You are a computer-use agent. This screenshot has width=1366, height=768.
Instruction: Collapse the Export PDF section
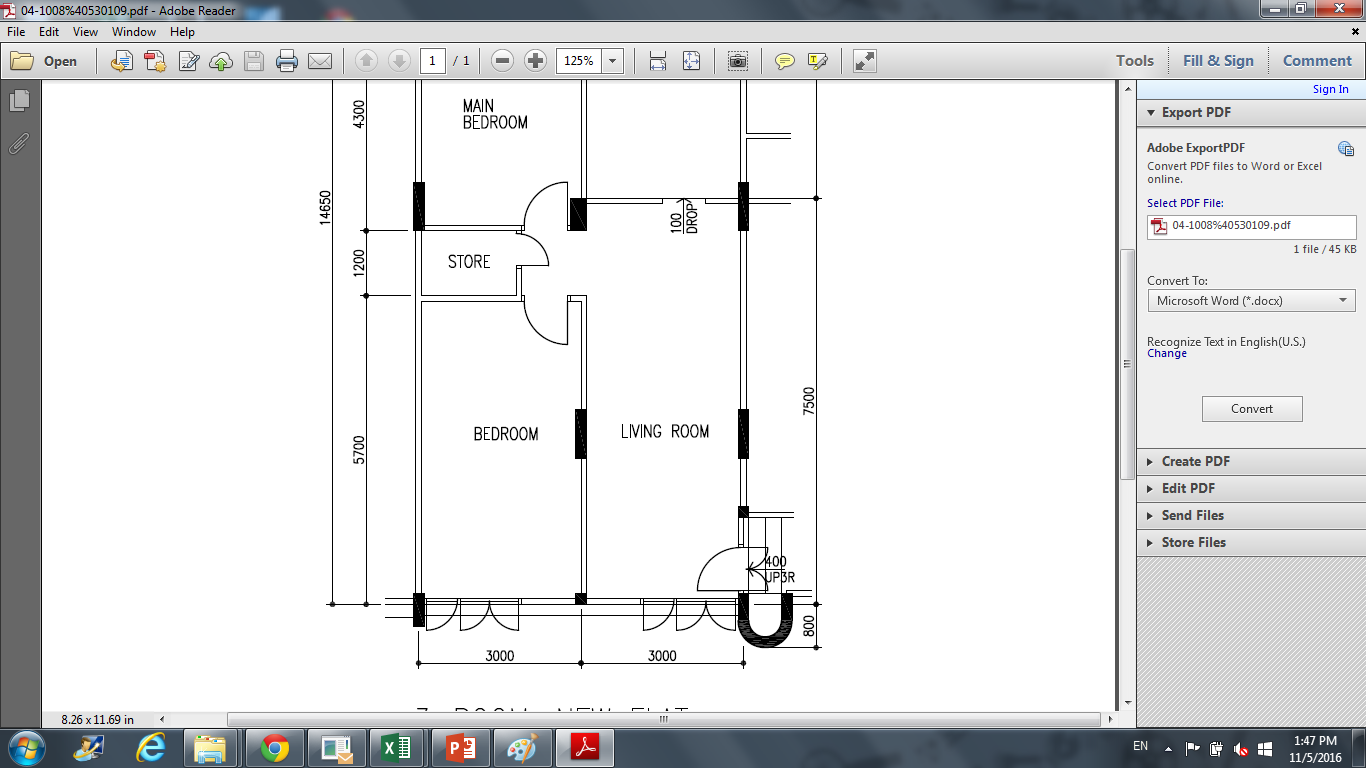1196,112
